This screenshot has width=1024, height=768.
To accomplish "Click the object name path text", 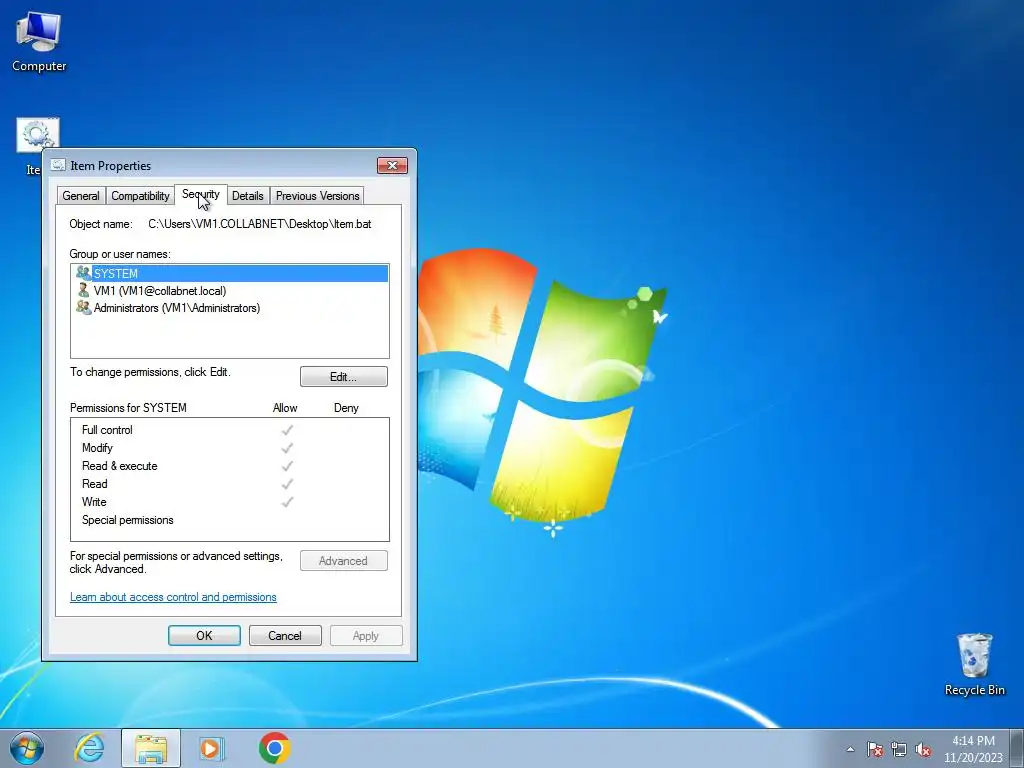I will 260,224.
